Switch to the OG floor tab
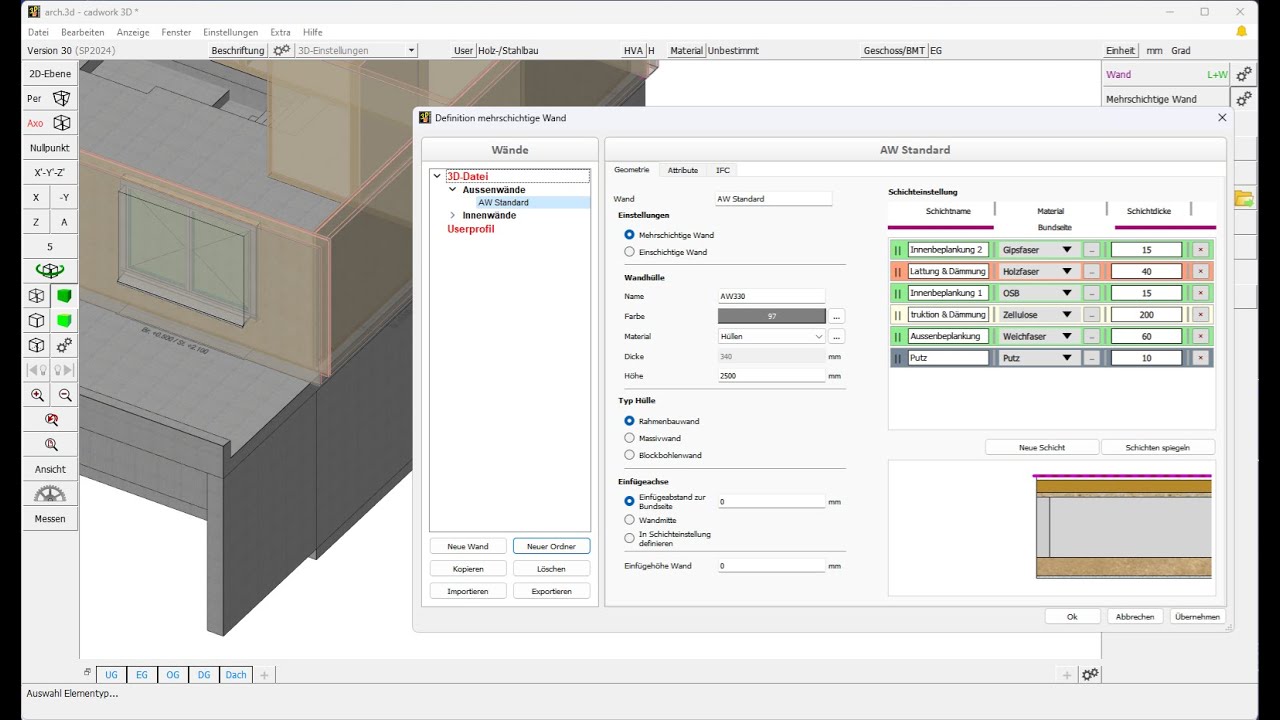 tap(173, 675)
